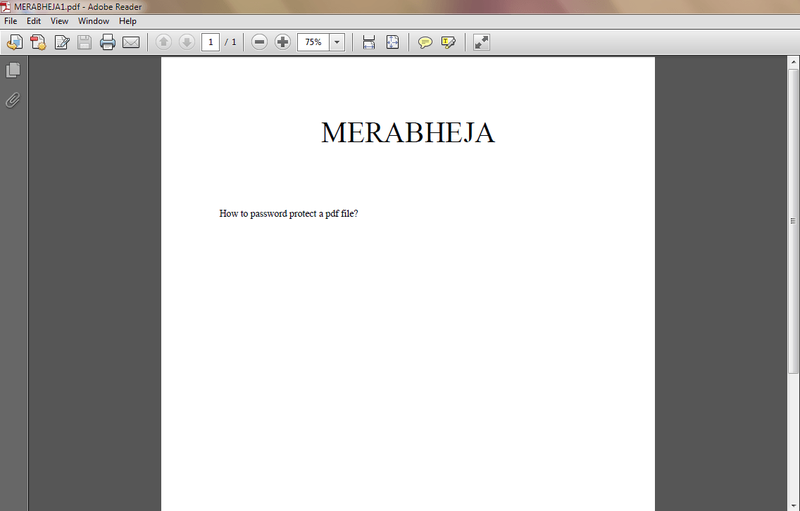Viewport: 800px width, 511px height.
Task: Open the File menu
Action: [x=11, y=21]
